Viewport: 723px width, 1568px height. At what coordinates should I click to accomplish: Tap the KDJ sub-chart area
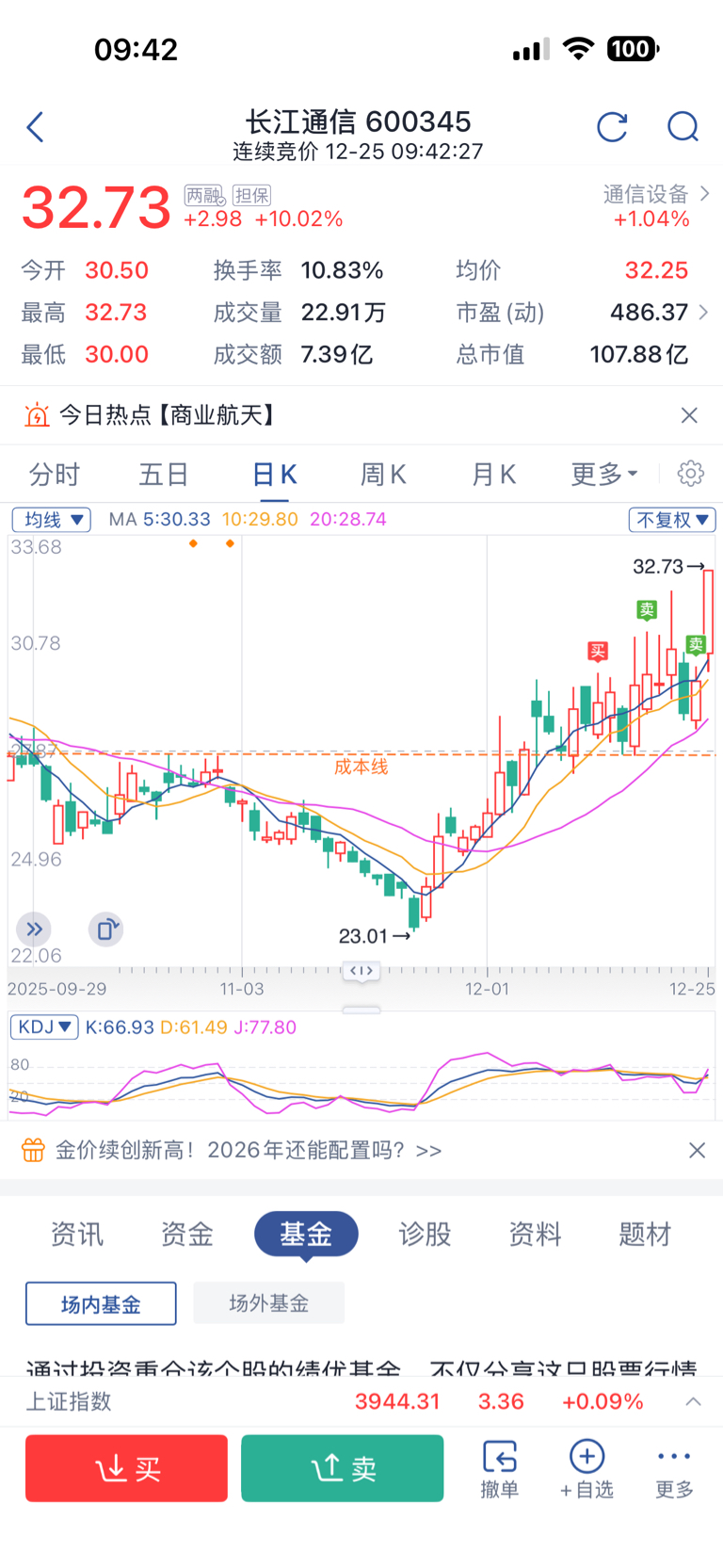coord(361,1081)
